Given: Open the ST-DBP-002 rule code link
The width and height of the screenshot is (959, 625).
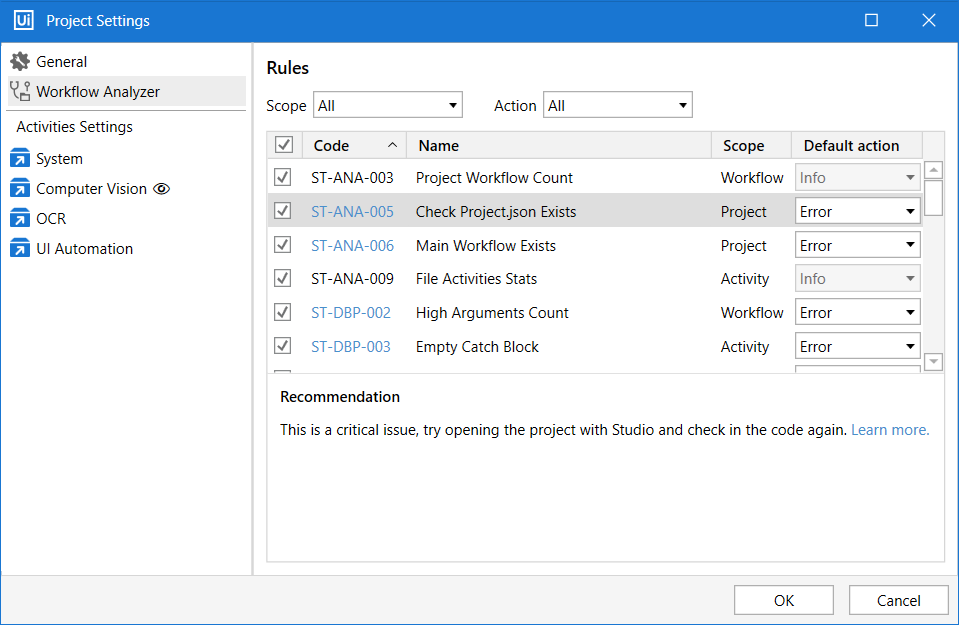Looking at the screenshot, I should [351, 313].
